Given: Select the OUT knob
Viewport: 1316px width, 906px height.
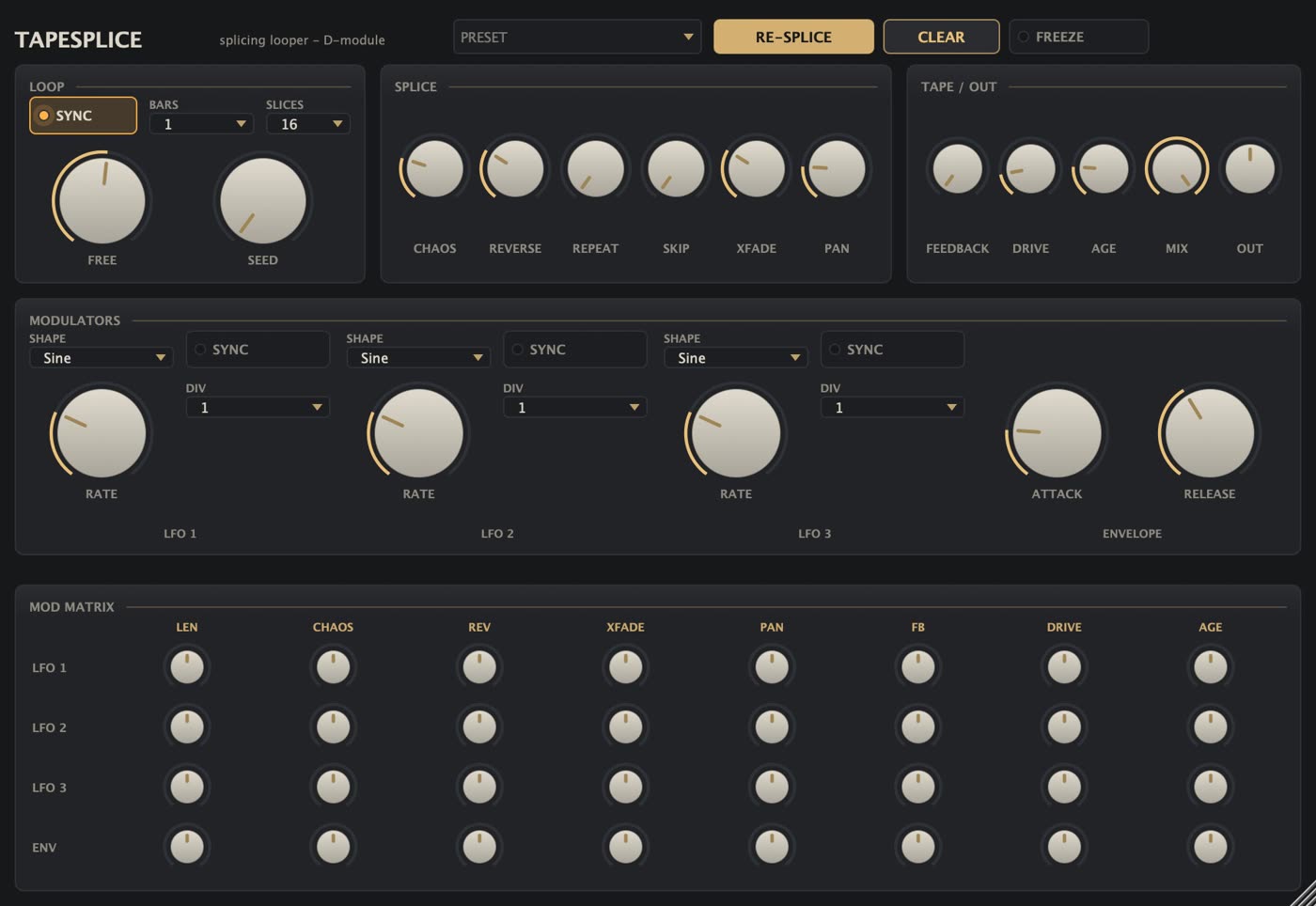Looking at the screenshot, I should [1249, 169].
